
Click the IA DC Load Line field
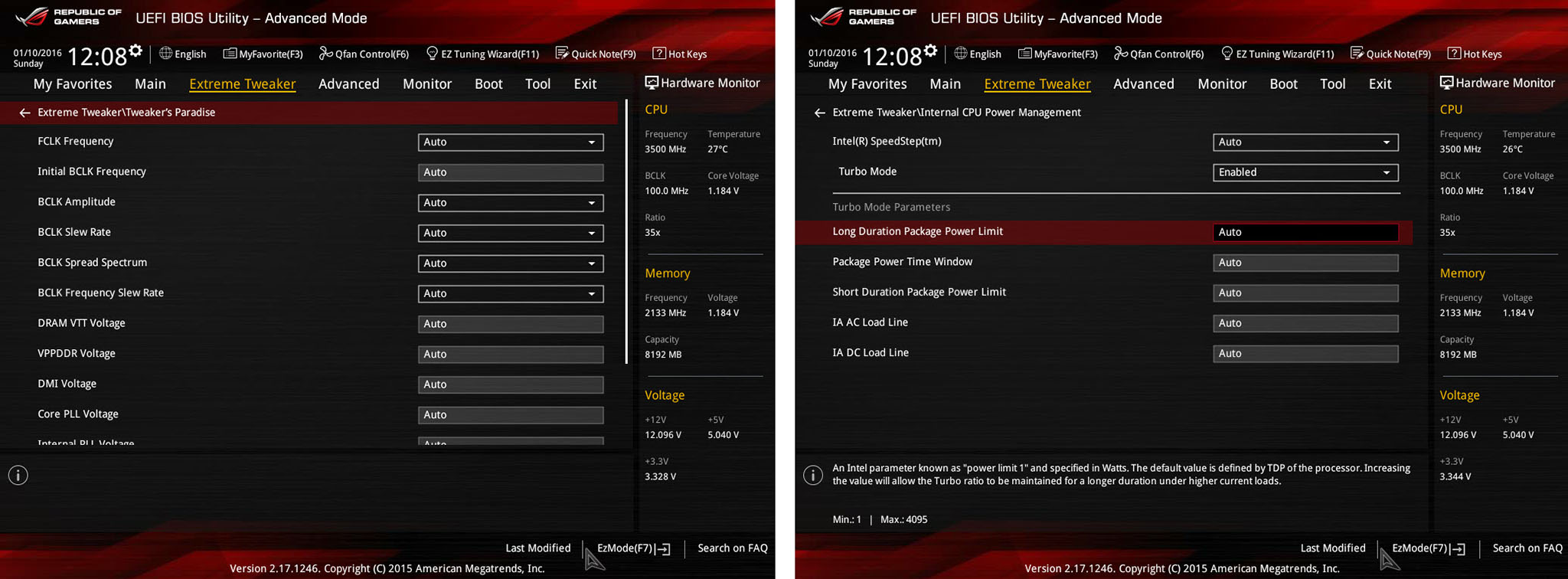(x=1305, y=353)
